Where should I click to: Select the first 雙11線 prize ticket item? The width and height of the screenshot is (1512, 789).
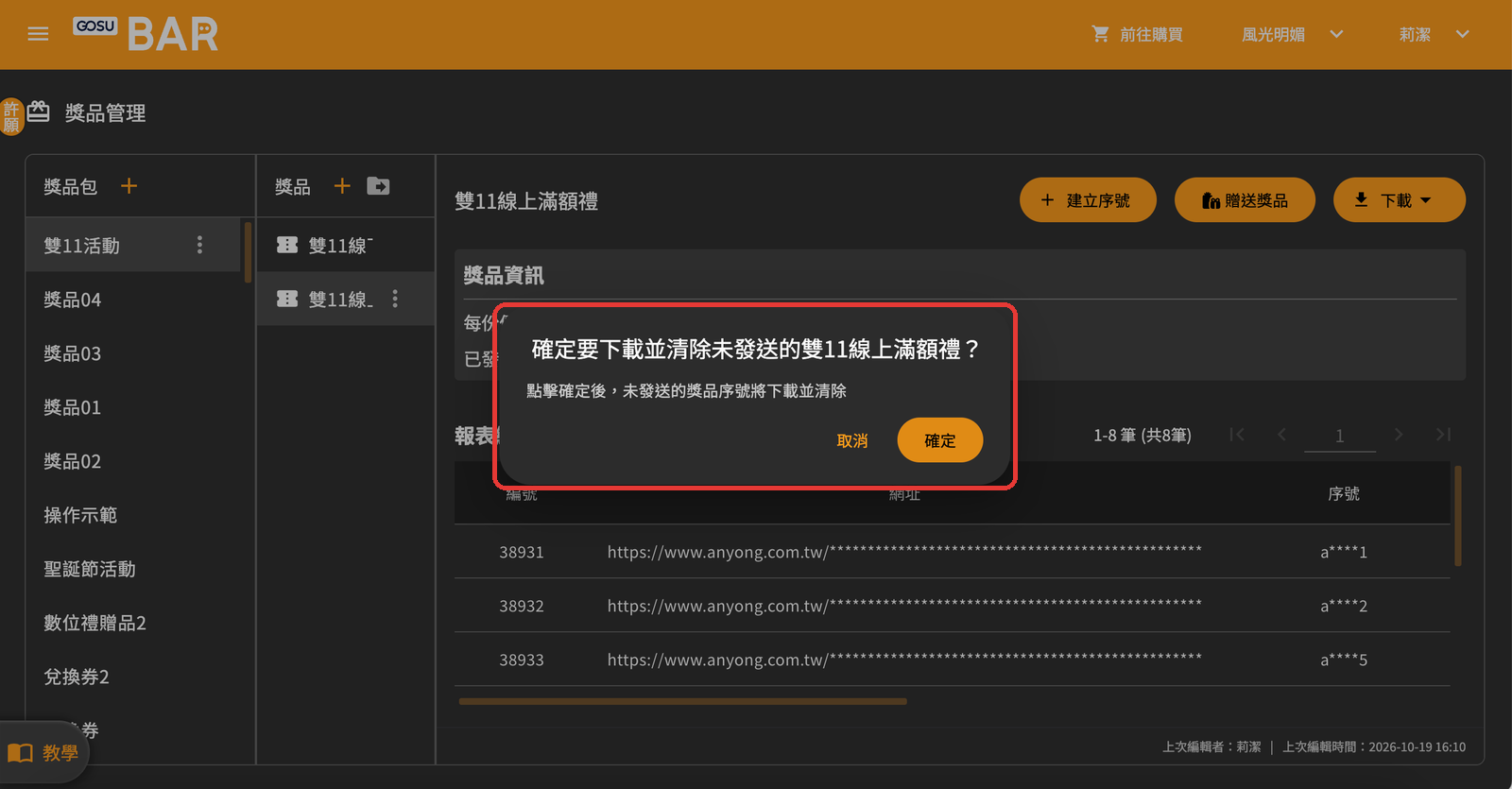click(x=345, y=245)
